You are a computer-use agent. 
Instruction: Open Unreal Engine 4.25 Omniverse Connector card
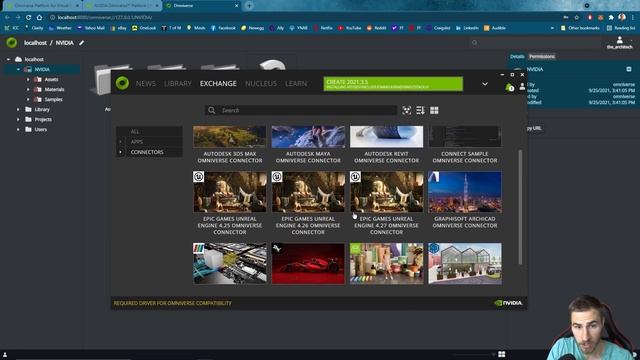point(229,203)
